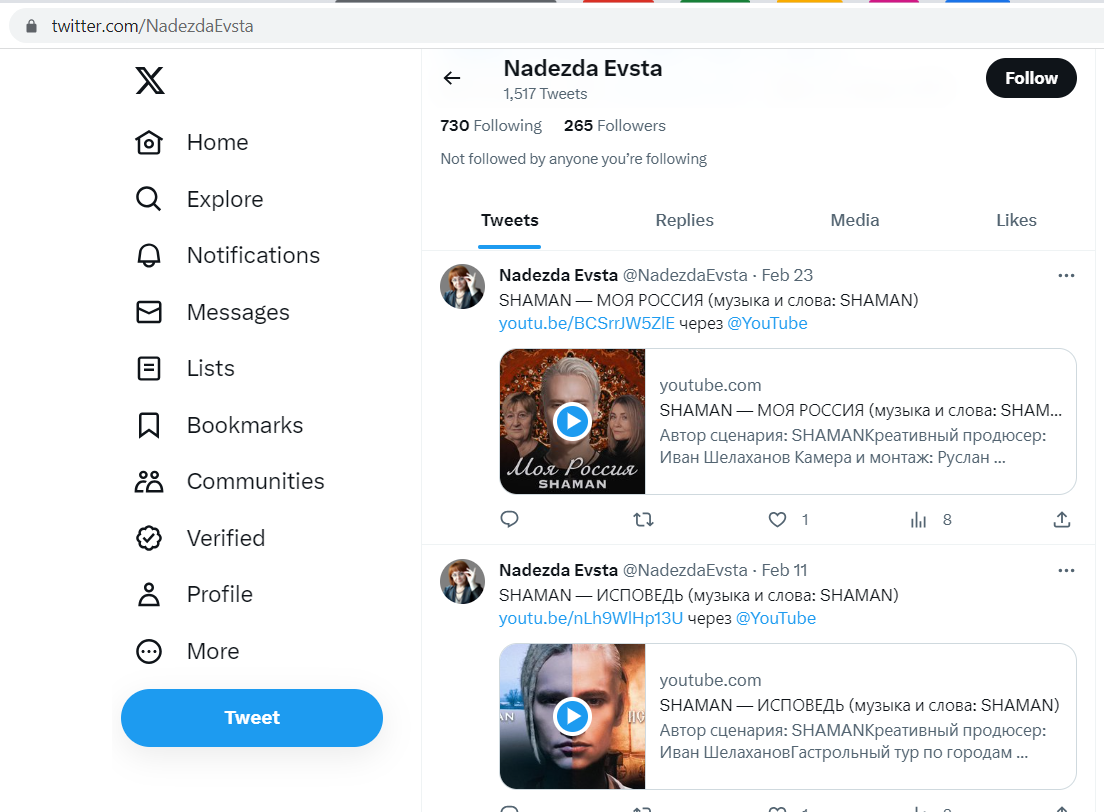This screenshot has width=1104, height=812.
Task: Open Notifications from the sidebar
Action: click(253, 256)
